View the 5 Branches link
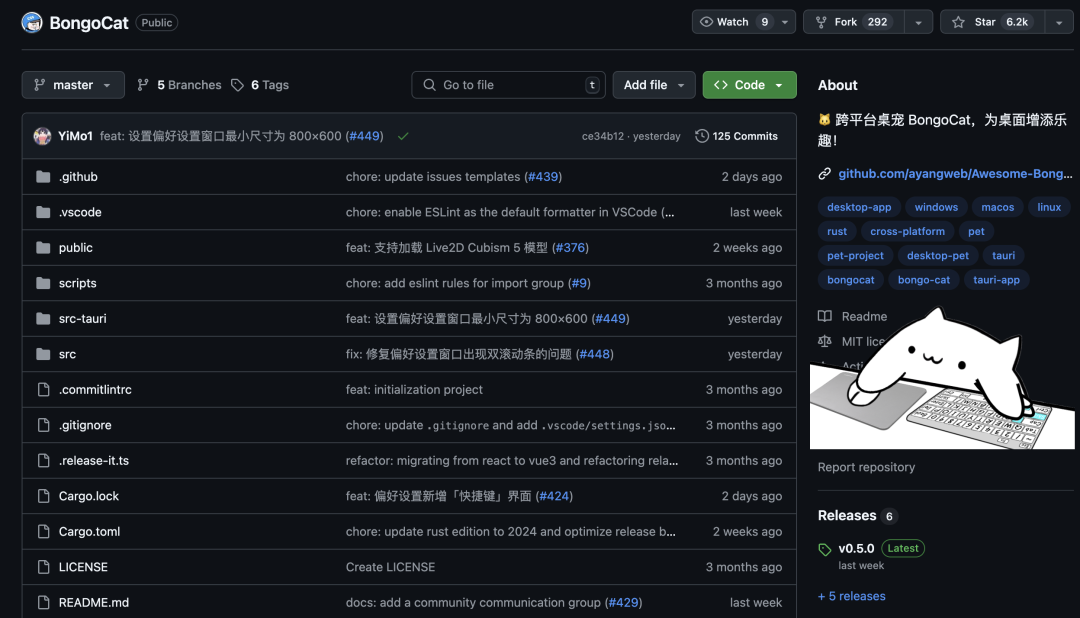The height and width of the screenshot is (618, 1080). (x=179, y=85)
